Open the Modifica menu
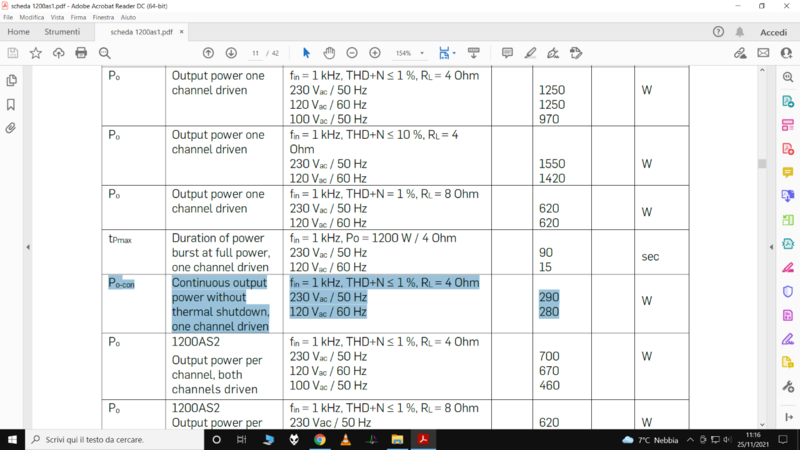Image resolution: width=800 pixels, height=450 pixels. point(32,17)
